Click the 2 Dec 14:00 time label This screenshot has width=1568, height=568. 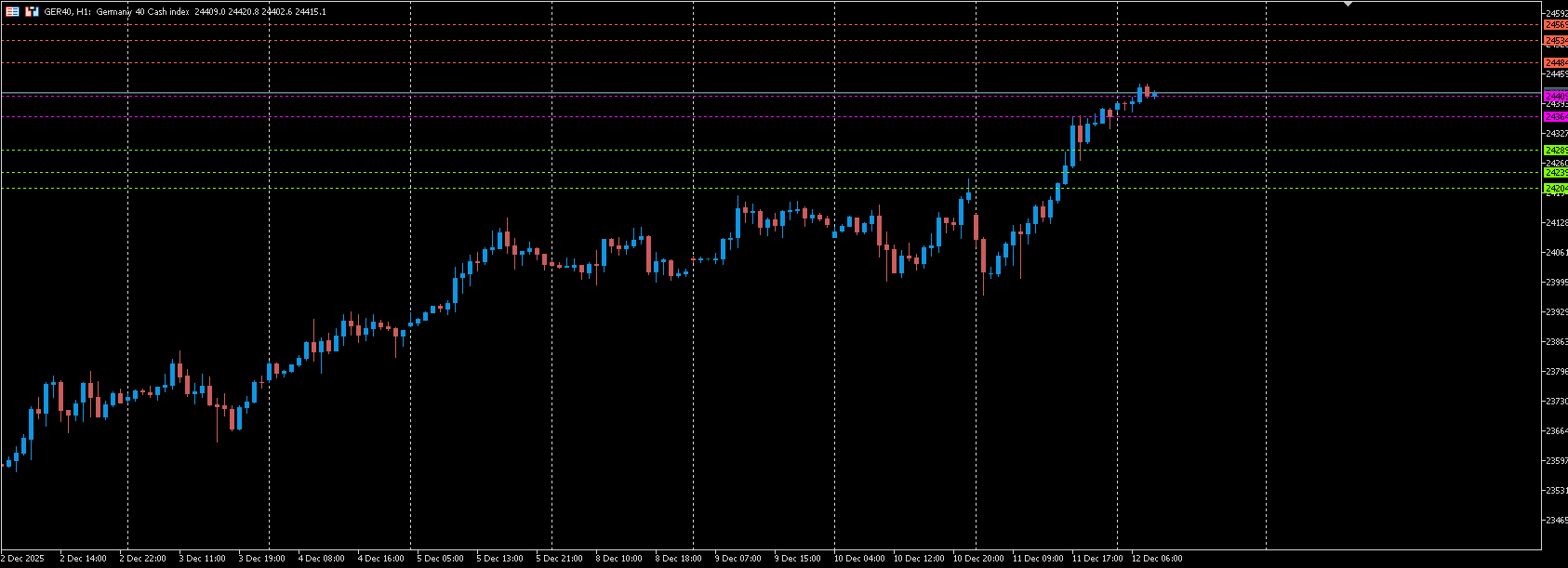[x=83, y=559]
